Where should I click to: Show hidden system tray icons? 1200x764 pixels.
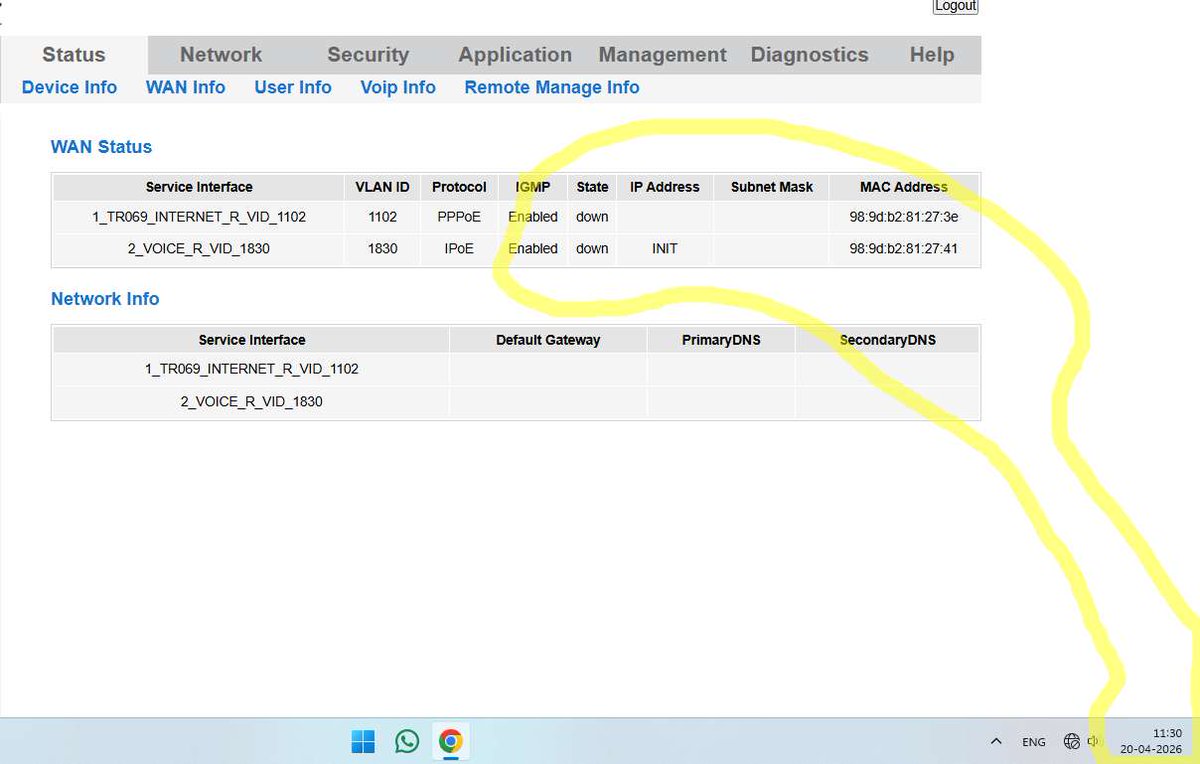996,742
